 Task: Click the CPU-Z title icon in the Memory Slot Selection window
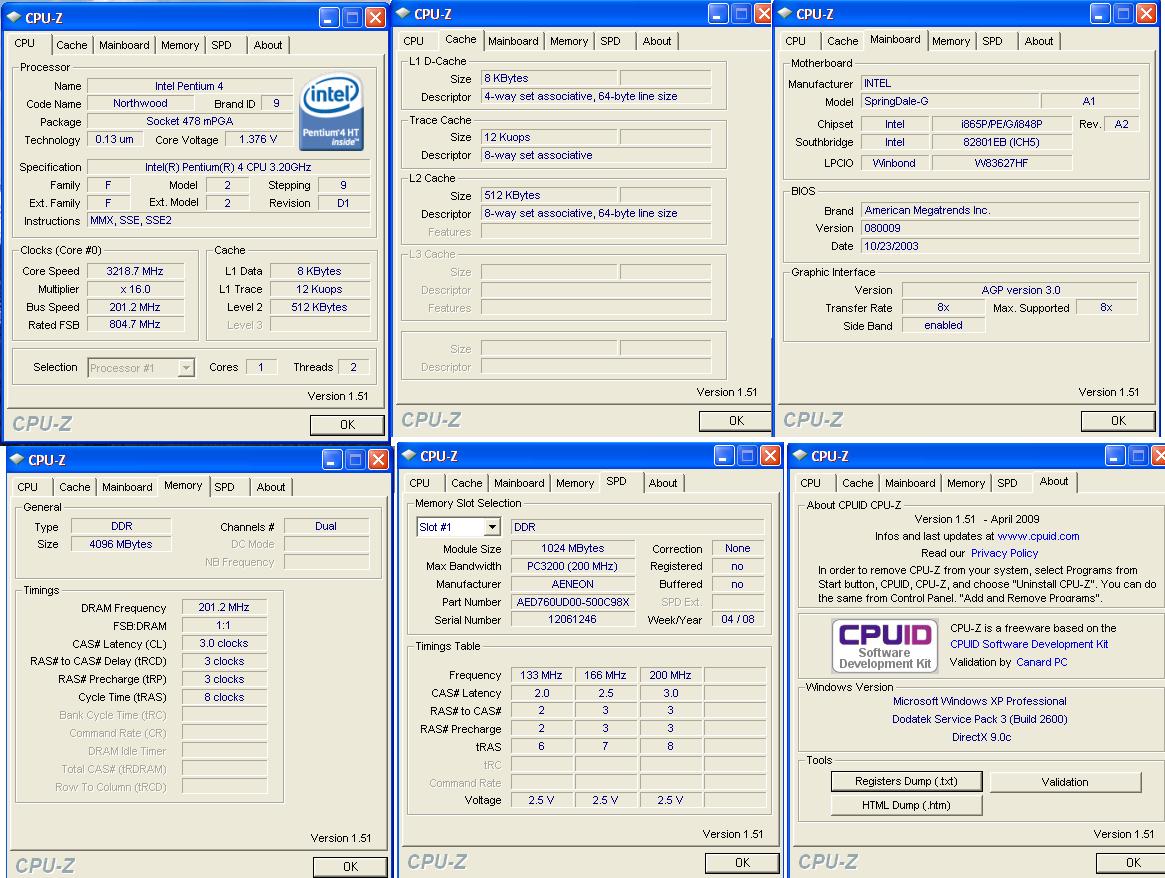[409, 455]
